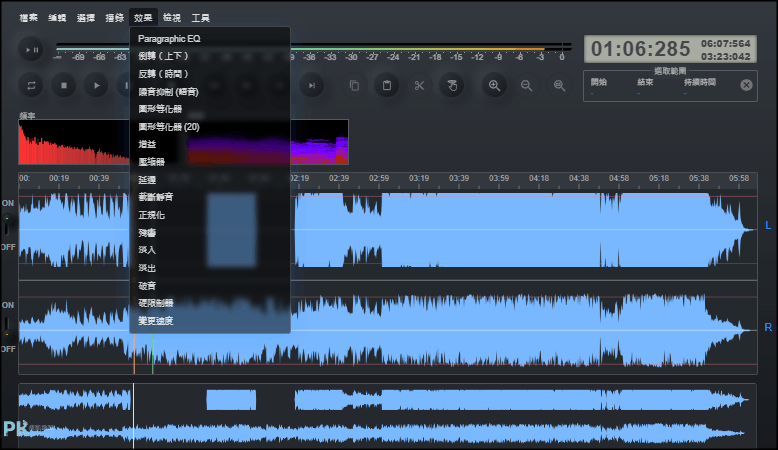The width and height of the screenshot is (778, 450).
Task: Choose 噪音抑制 (暗音) effect
Action: (210, 92)
